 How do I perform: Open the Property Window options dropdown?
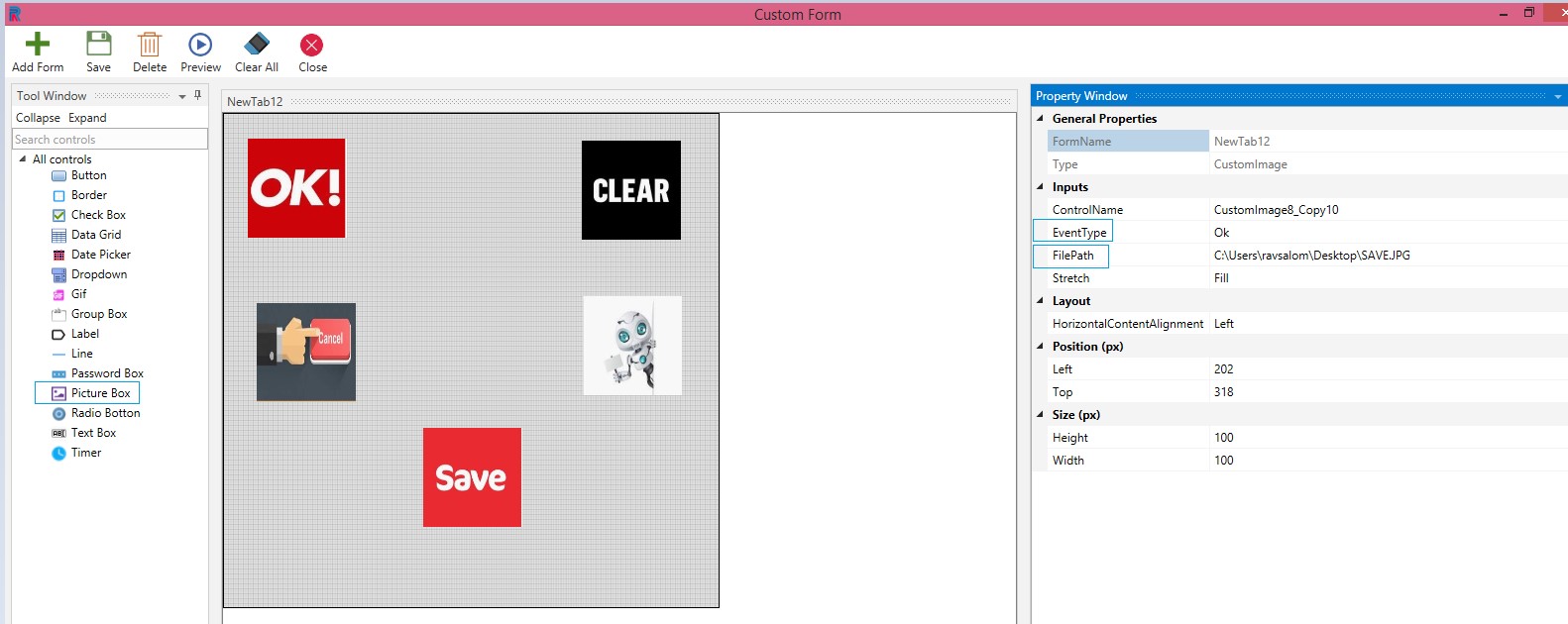tap(1558, 96)
